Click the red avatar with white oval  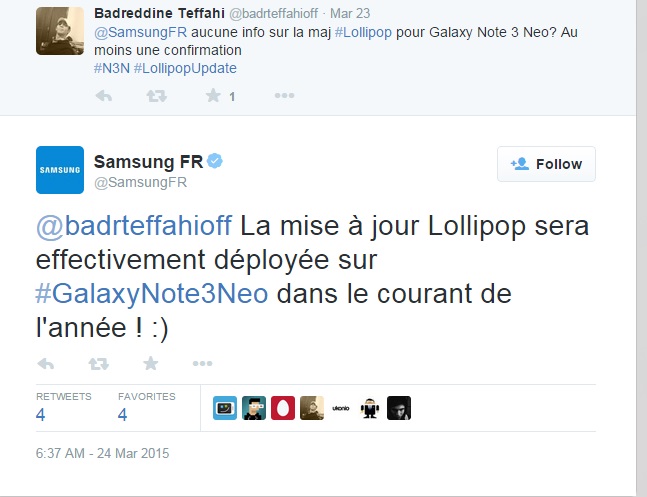(x=283, y=408)
